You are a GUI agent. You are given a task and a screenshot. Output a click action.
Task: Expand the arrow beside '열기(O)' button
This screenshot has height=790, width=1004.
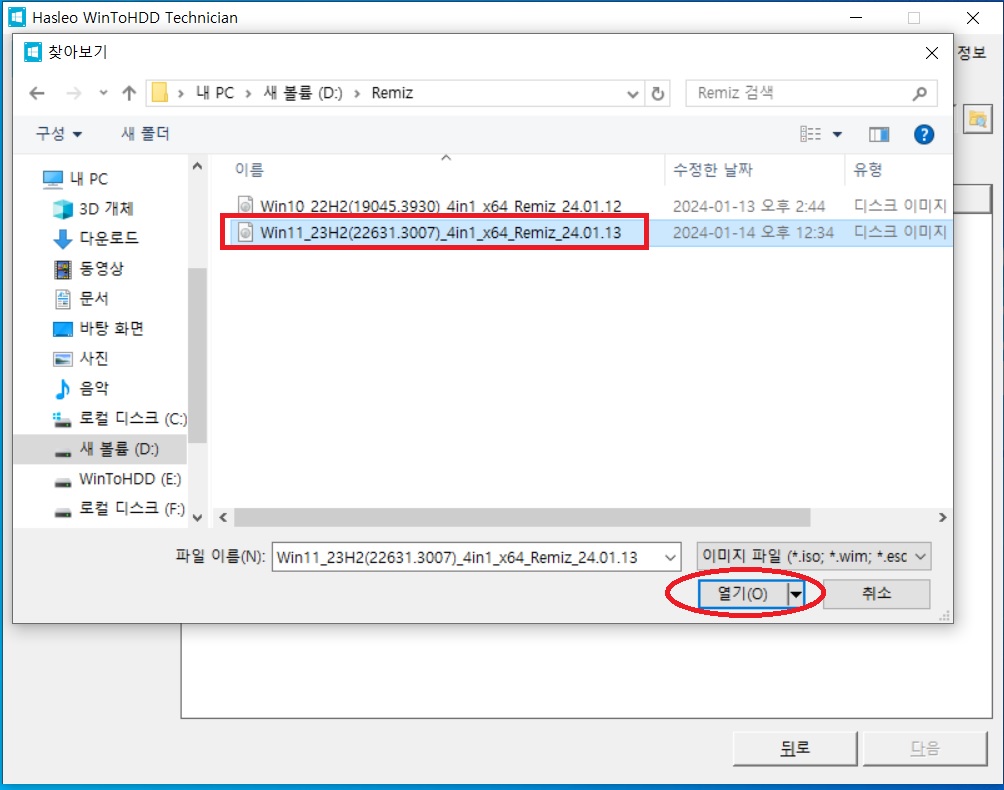[795, 594]
